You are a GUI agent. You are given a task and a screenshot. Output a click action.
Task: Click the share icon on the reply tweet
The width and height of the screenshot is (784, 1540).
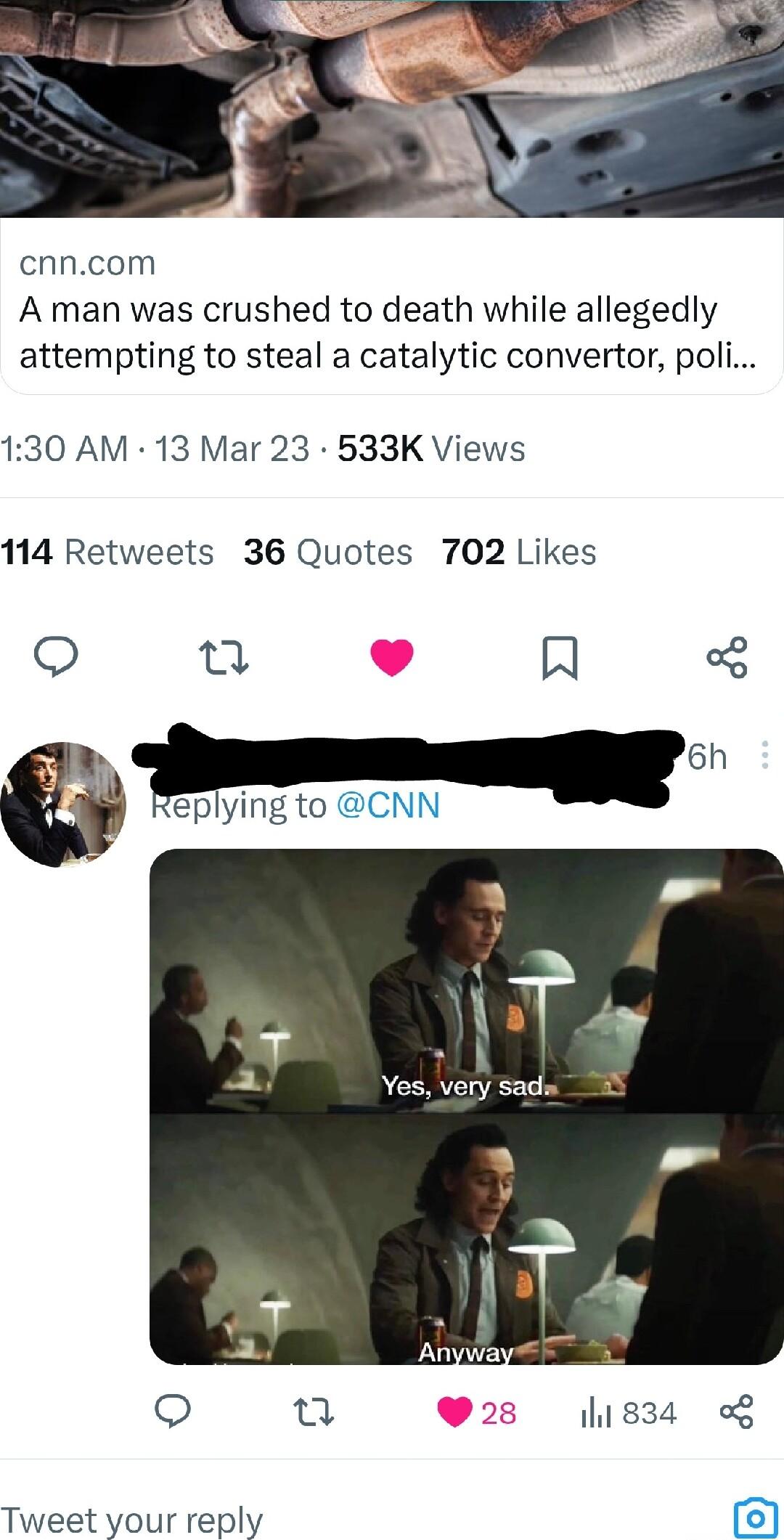coord(738,1413)
